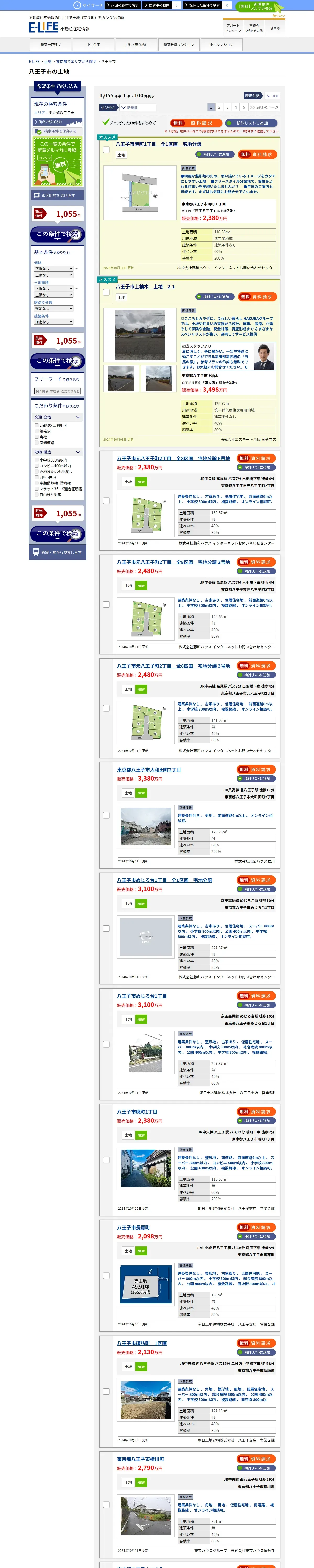Open 前回の履歴で探す button
314x1568 pixels.
[124, 5]
